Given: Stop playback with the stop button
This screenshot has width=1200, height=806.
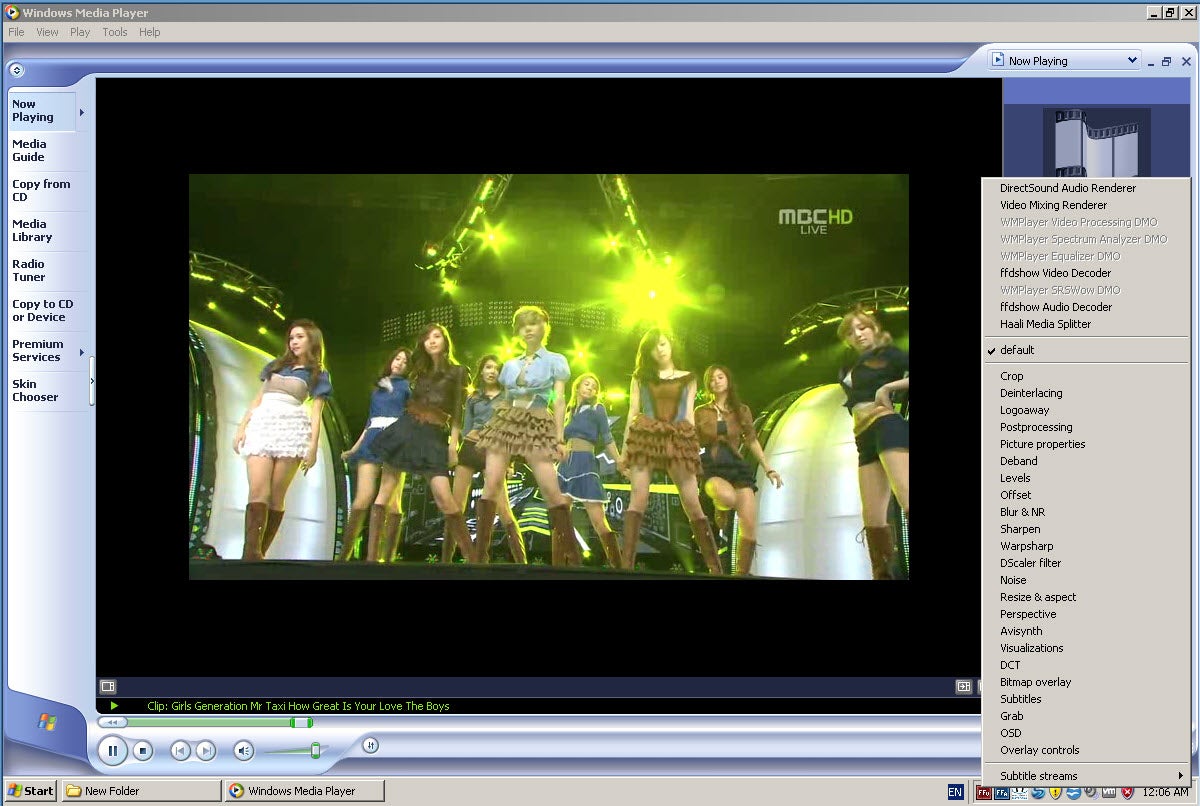Looking at the screenshot, I should pyautogui.click(x=143, y=750).
